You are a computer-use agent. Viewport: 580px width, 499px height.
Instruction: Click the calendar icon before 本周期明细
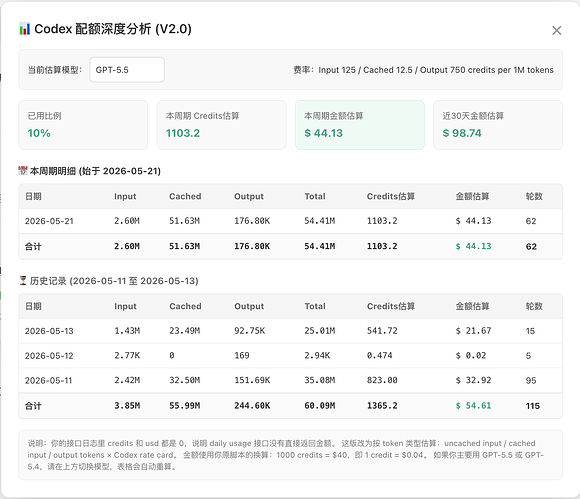(x=23, y=171)
